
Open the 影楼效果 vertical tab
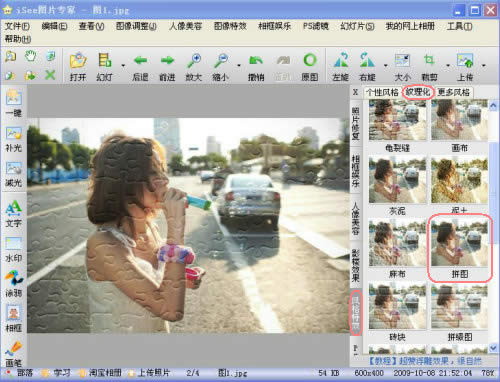(x=356, y=265)
